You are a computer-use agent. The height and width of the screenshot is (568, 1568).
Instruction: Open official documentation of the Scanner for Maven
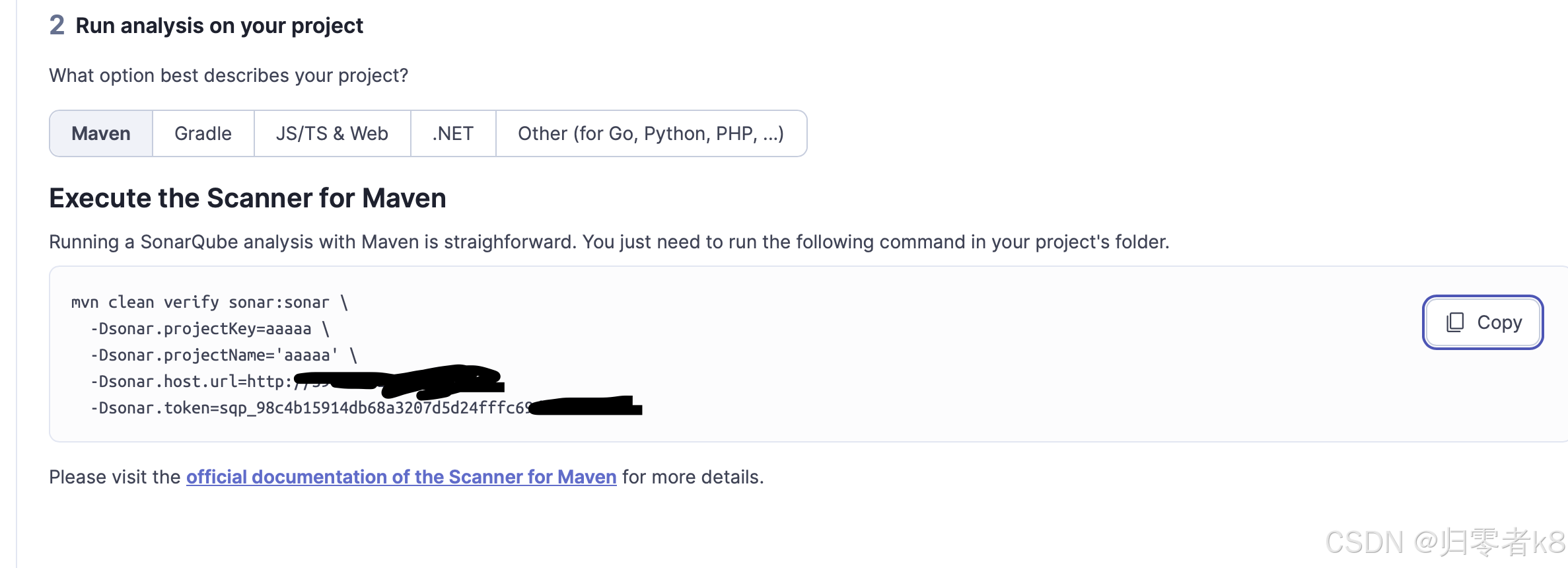pos(401,477)
